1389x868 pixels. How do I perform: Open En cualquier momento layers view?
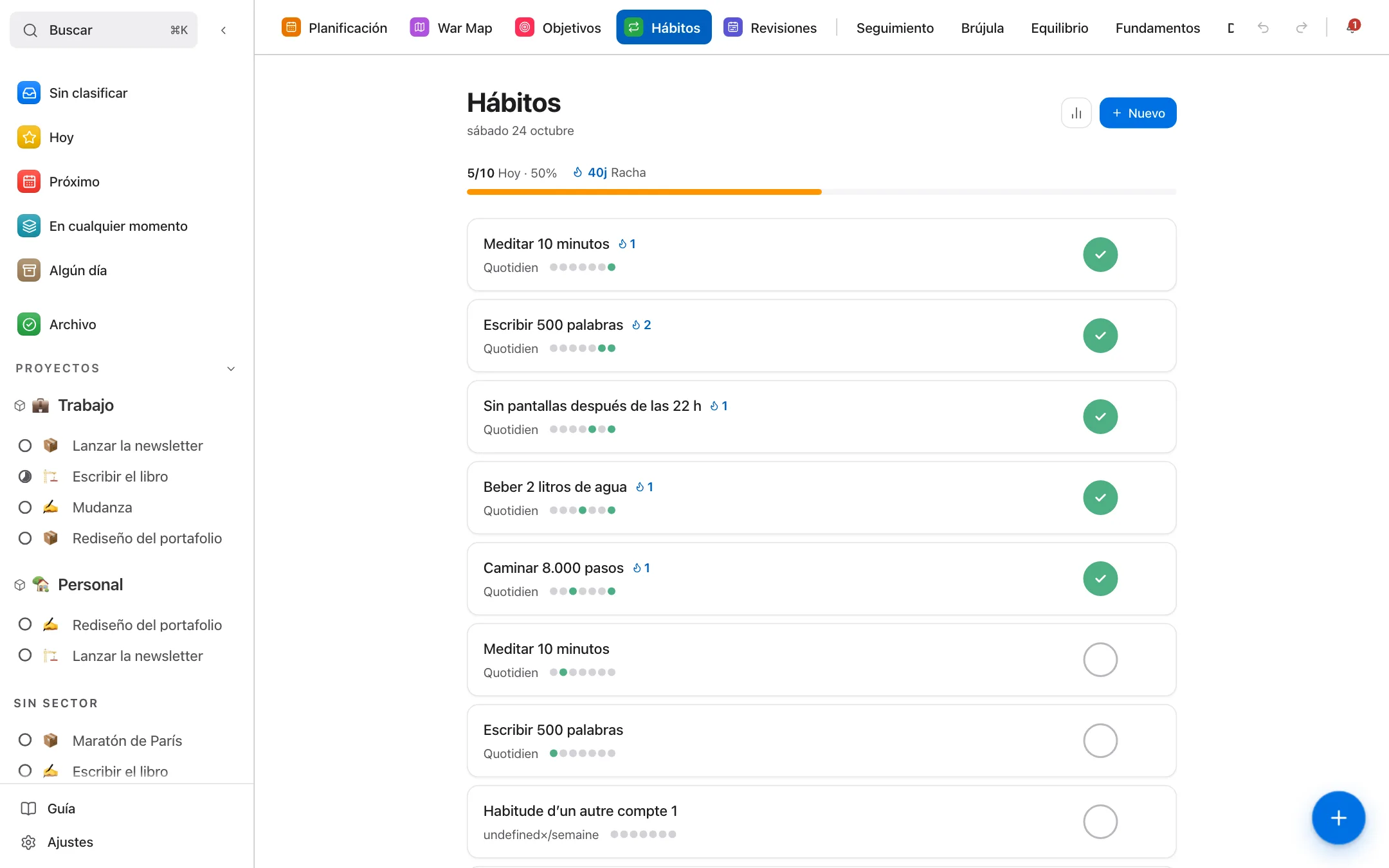(103, 226)
